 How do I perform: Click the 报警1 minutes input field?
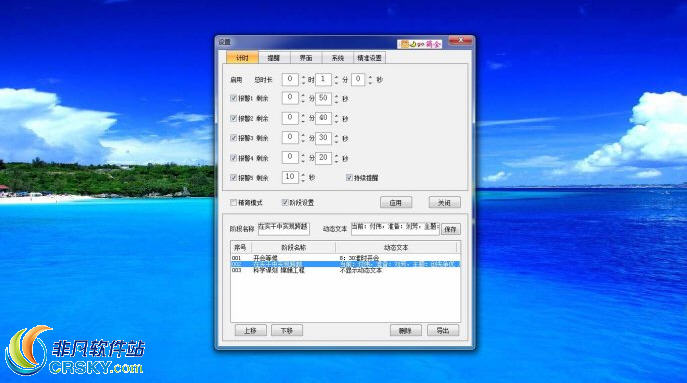coord(290,98)
